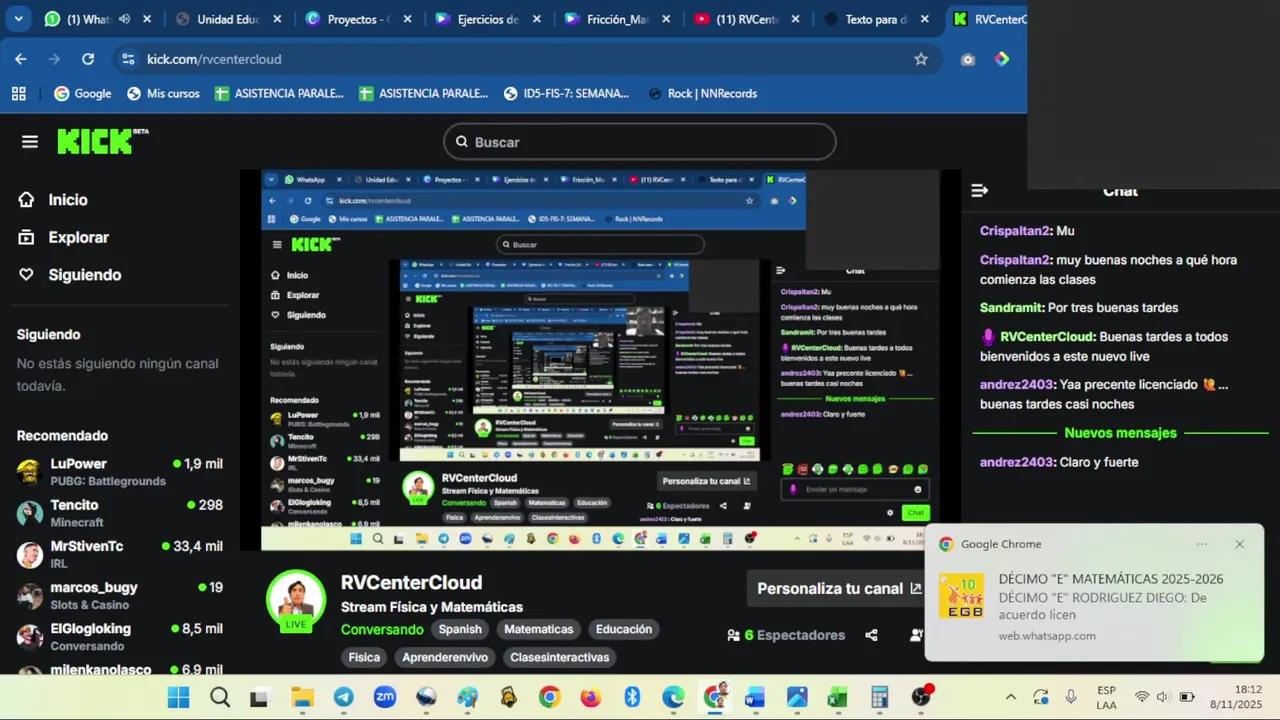Screen dimensions: 1280x720
Task: Click the stream video player
Action: tap(600, 360)
